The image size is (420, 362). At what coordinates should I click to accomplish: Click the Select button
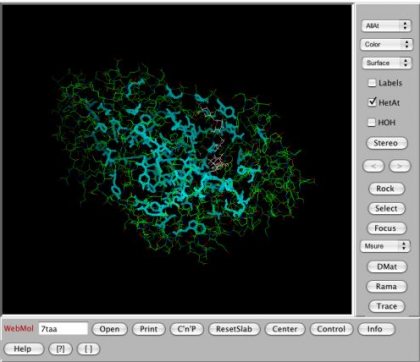point(386,208)
